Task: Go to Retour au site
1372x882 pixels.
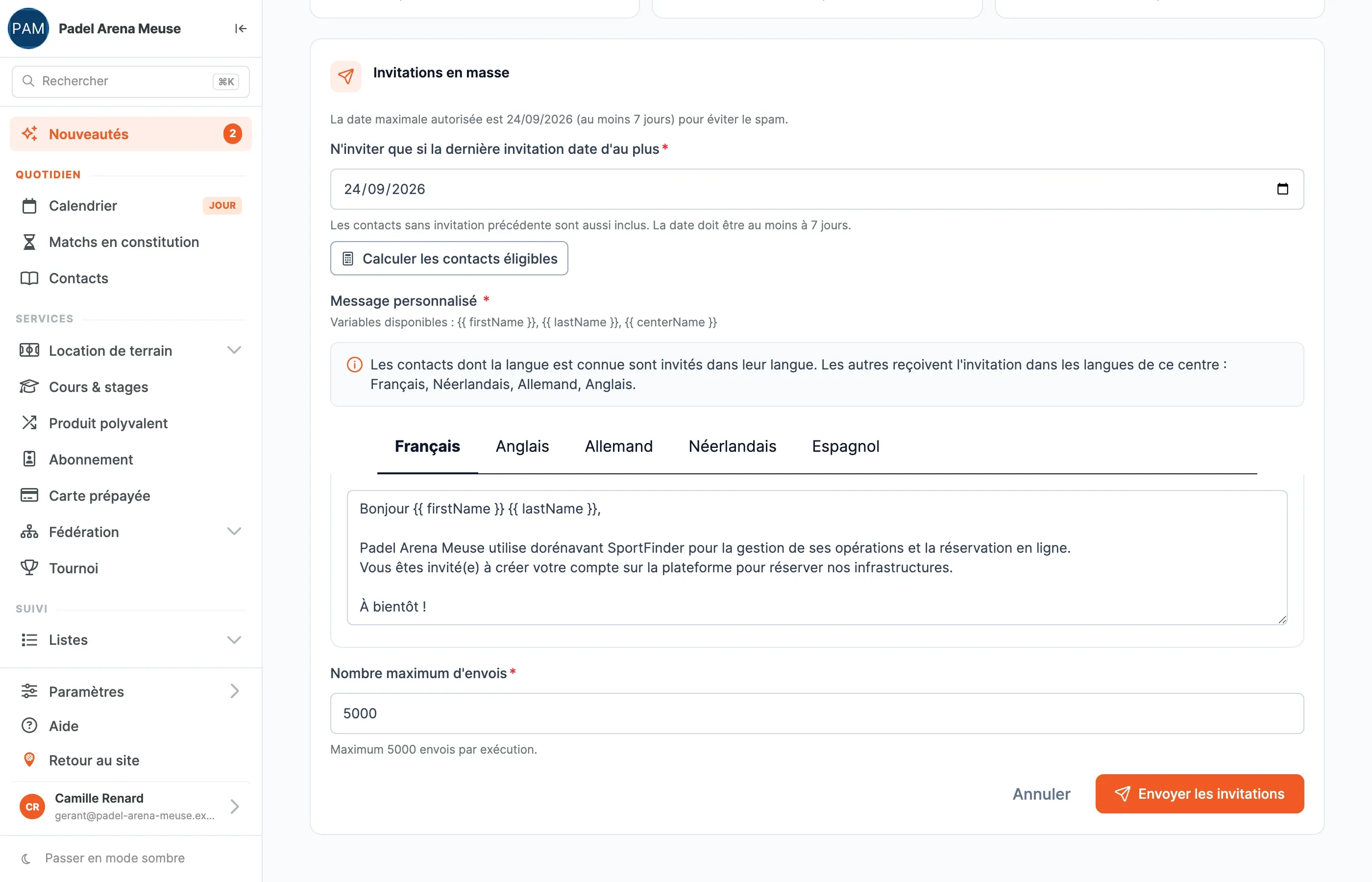Action: pos(130,760)
